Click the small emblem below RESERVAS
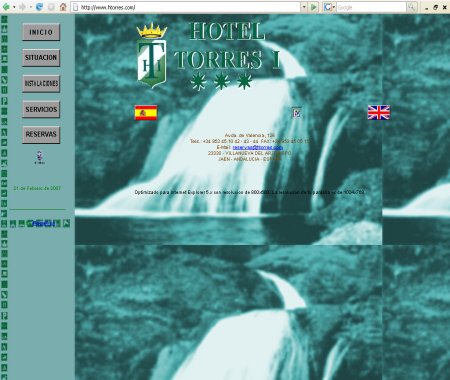 pos(40,157)
